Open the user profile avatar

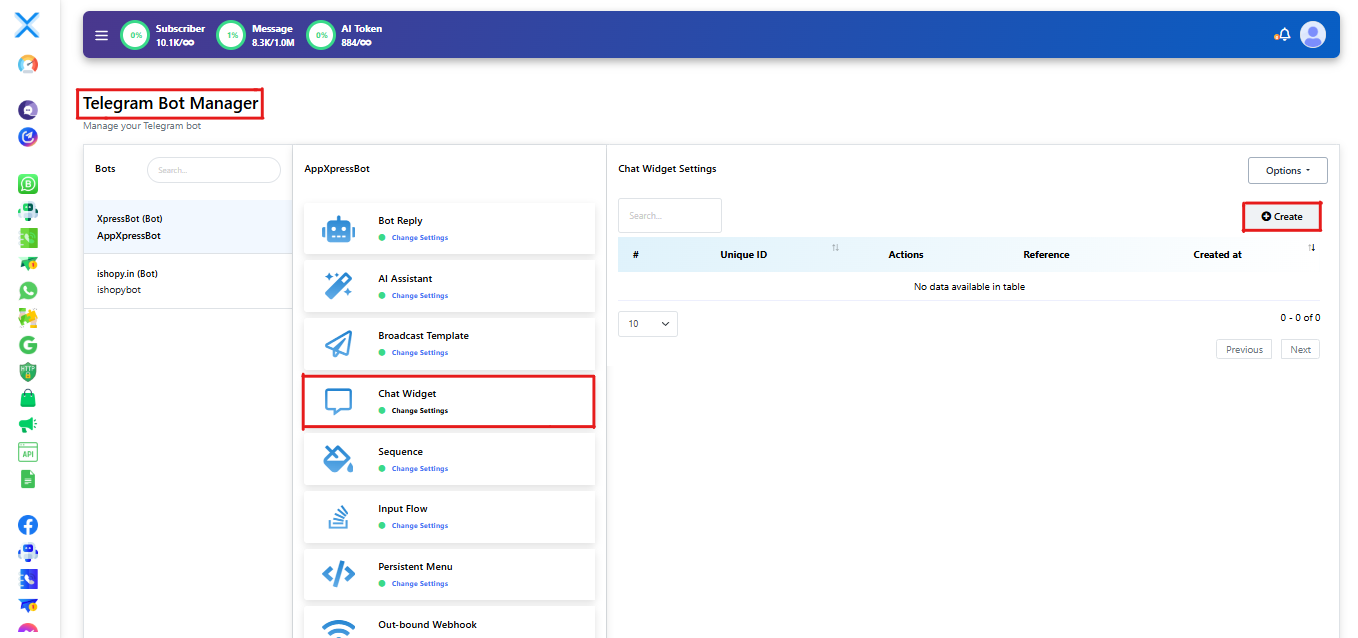coord(1312,35)
